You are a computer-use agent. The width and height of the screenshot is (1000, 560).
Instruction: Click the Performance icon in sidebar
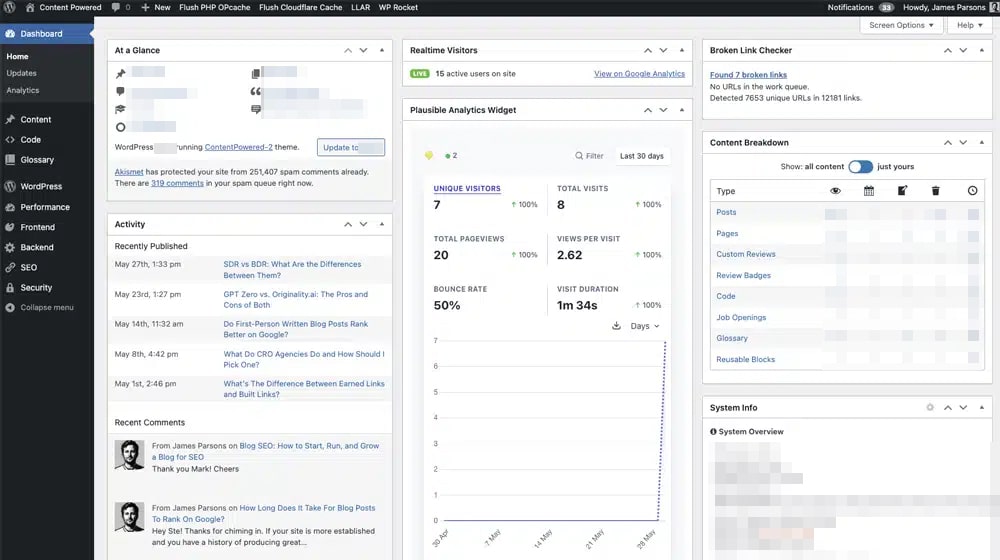tap(10, 207)
